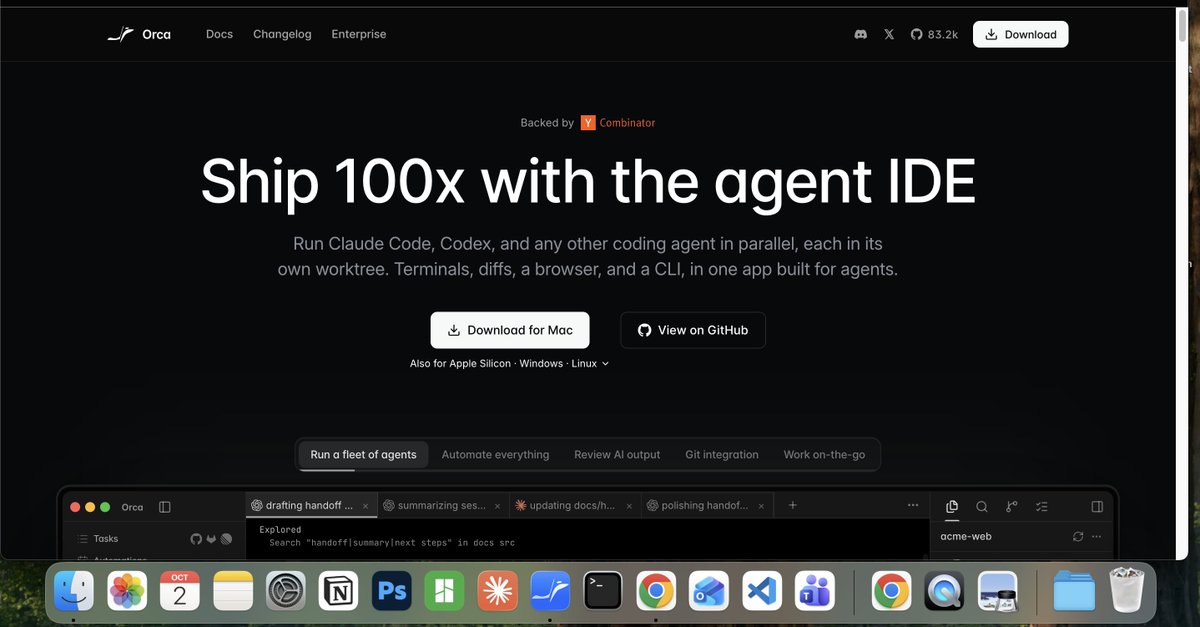Click the GitHub icon beside Tasks
This screenshot has height=627, width=1200.
[x=196, y=539]
